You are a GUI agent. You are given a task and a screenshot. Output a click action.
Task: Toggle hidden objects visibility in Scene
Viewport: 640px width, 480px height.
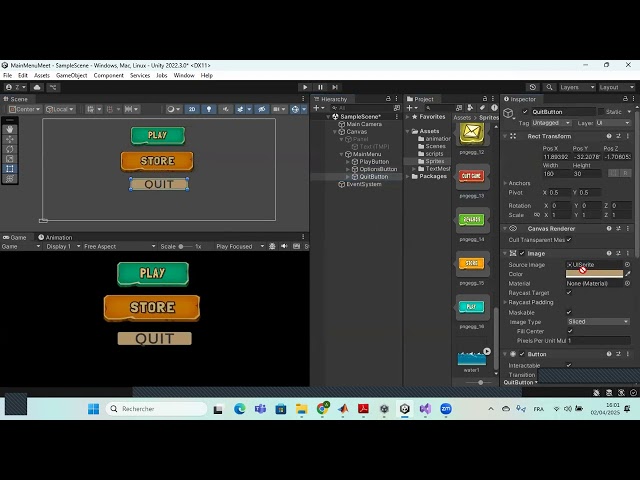click(x=262, y=109)
